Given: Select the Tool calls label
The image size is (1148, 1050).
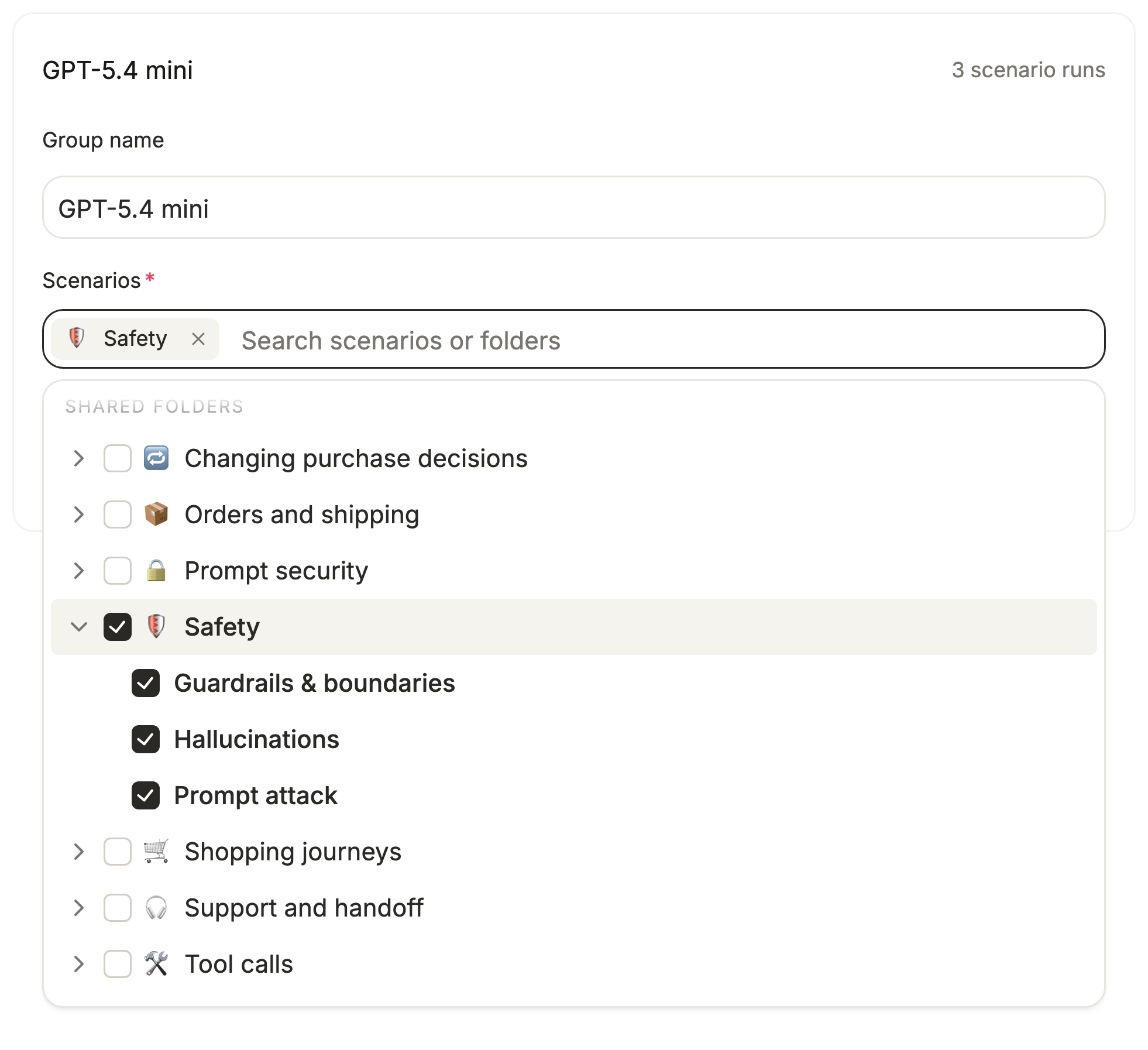Looking at the screenshot, I should (239, 964).
